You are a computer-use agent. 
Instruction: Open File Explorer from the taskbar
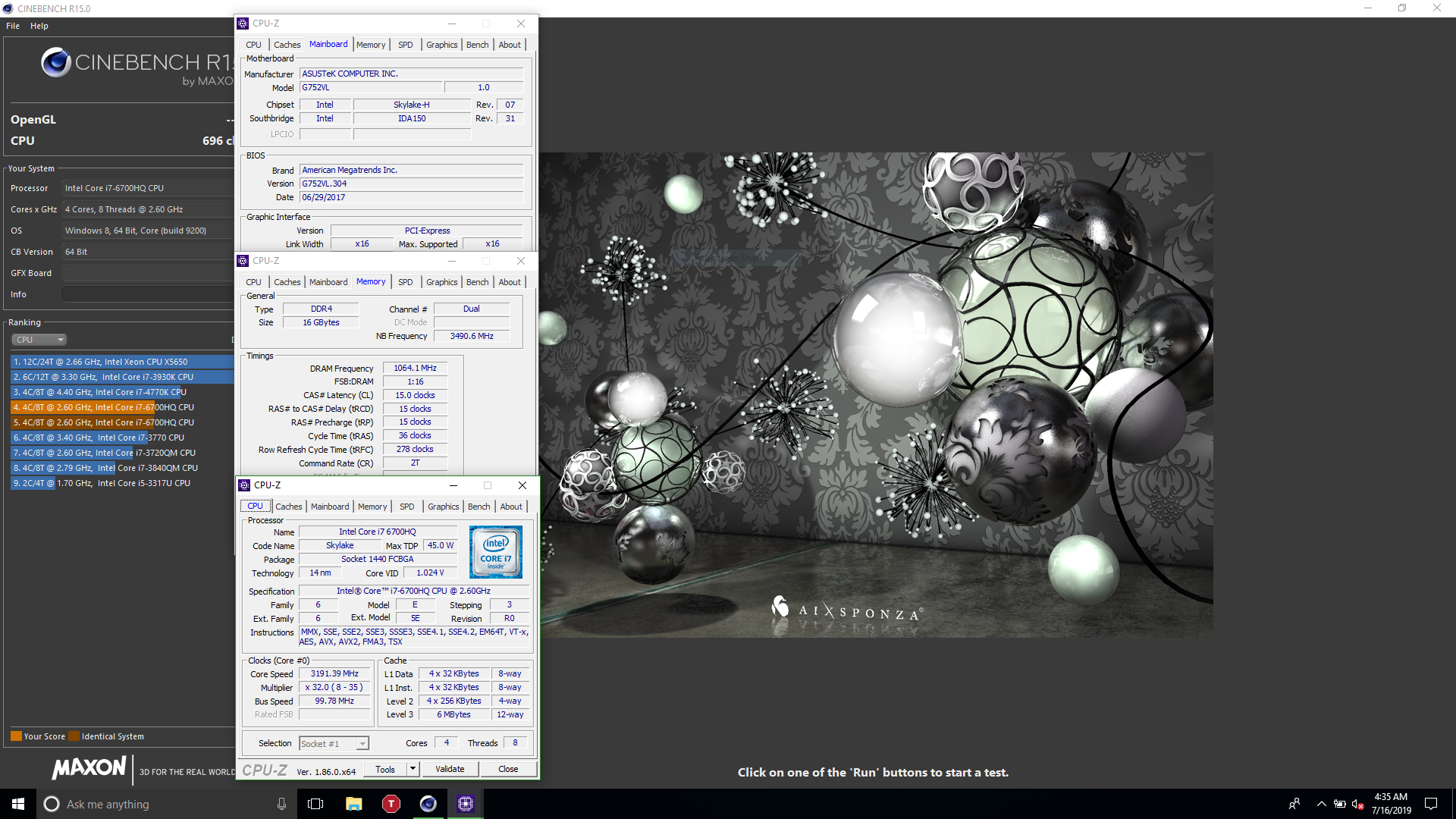[x=353, y=804]
